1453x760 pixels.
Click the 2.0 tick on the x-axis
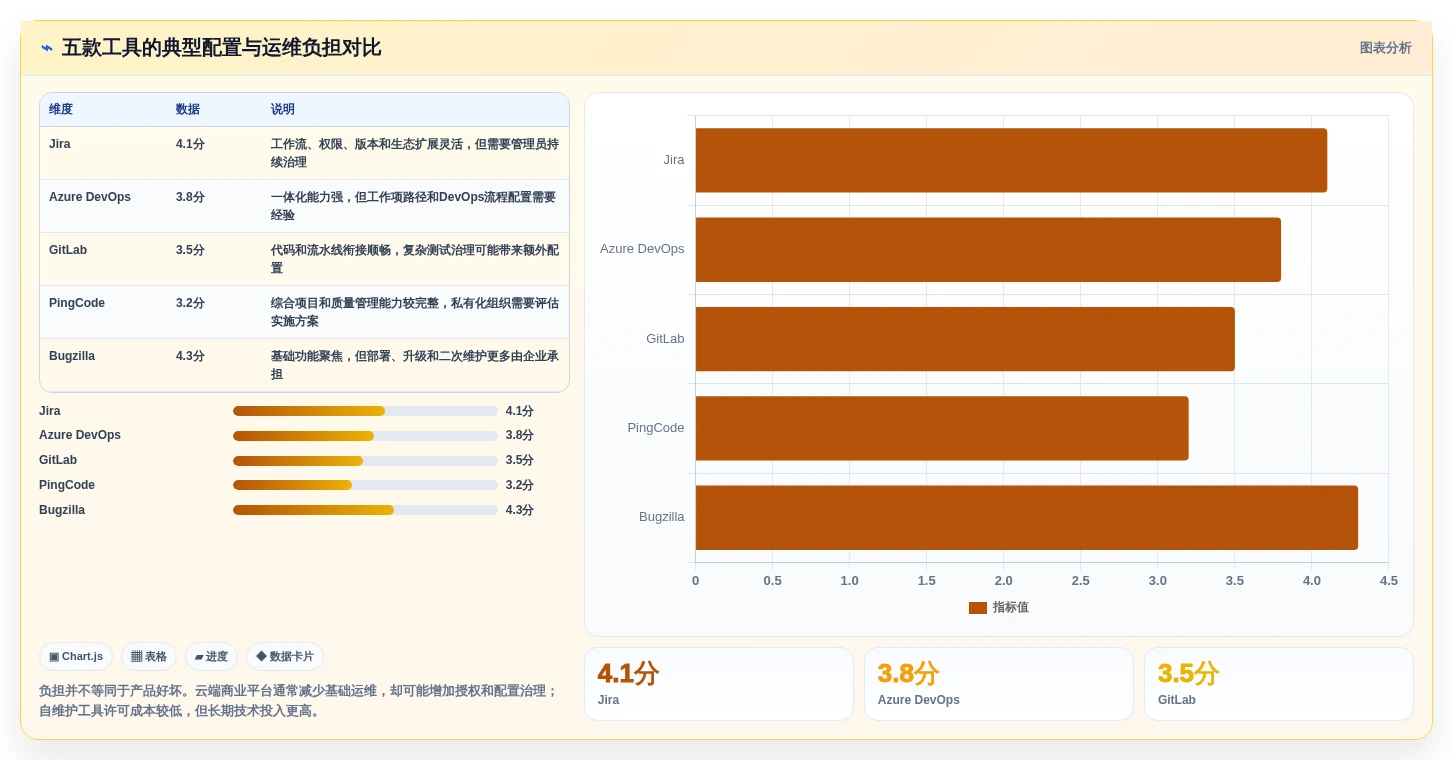coord(1003,581)
